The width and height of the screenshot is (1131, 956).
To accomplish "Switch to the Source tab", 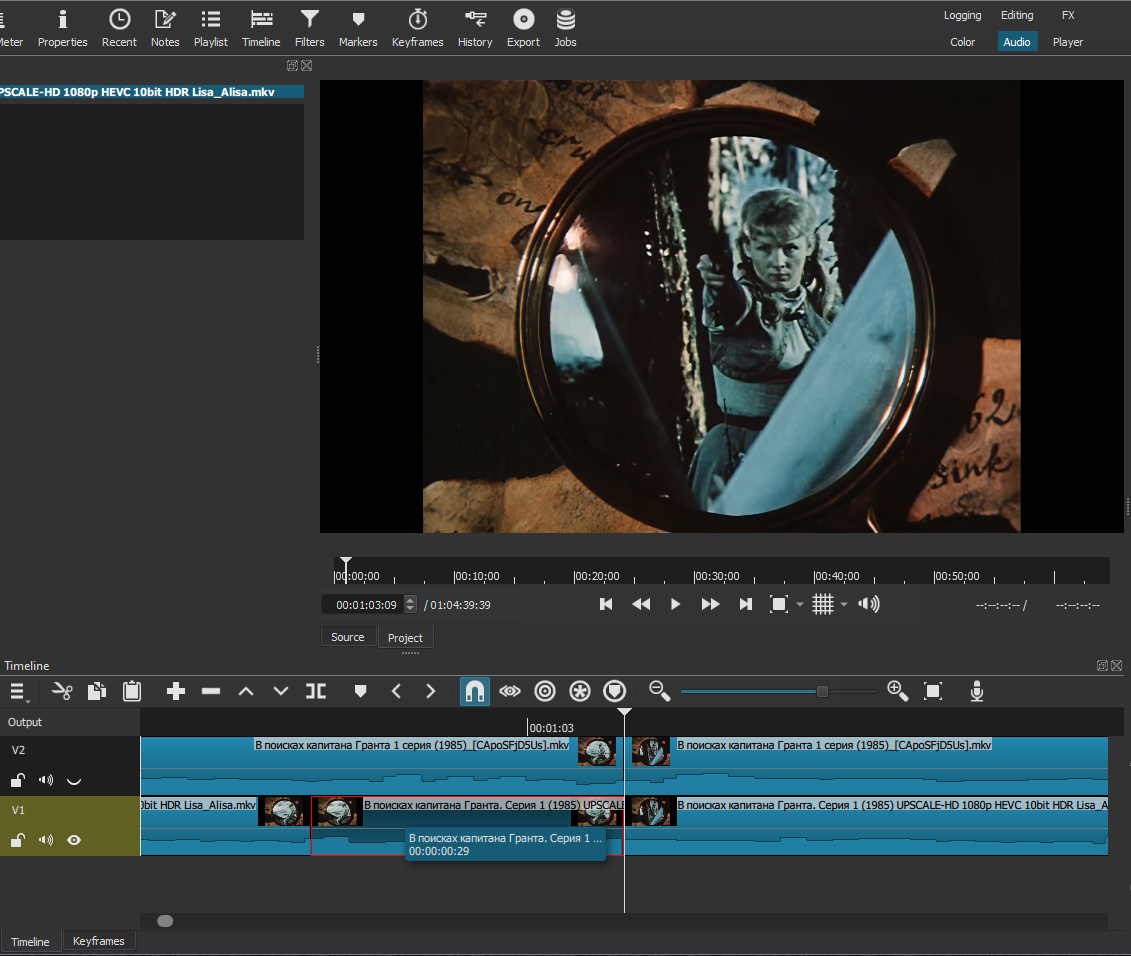I will pyautogui.click(x=348, y=637).
